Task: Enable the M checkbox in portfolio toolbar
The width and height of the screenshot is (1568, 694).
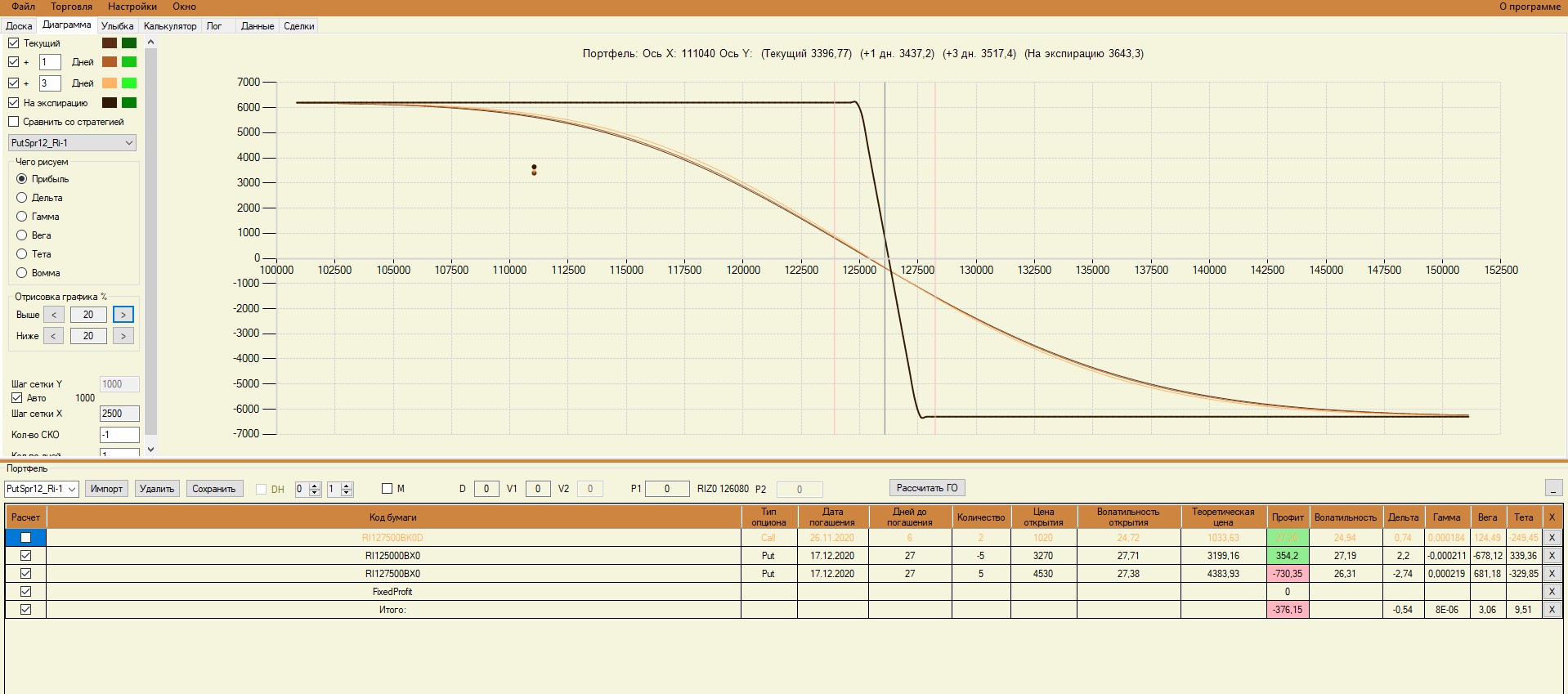Action: click(388, 489)
